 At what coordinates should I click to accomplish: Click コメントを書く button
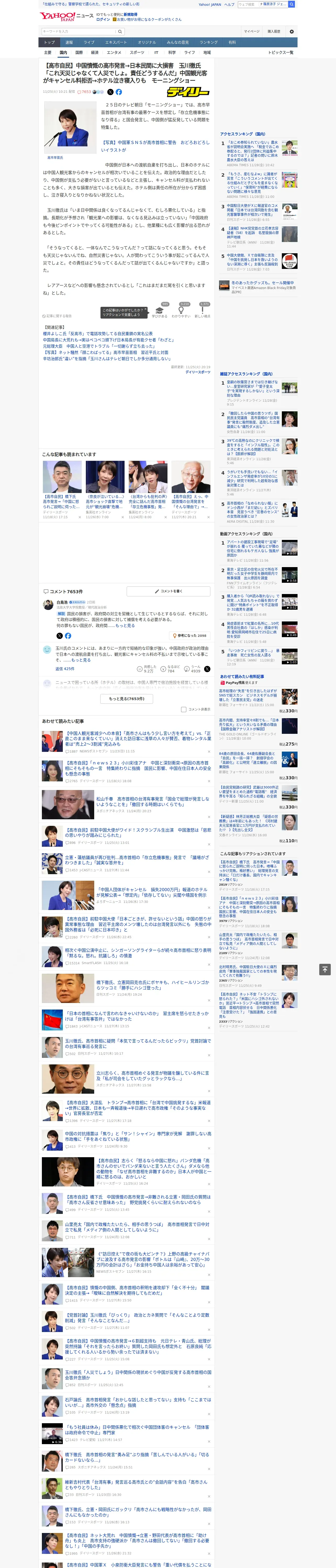[168, 591]
